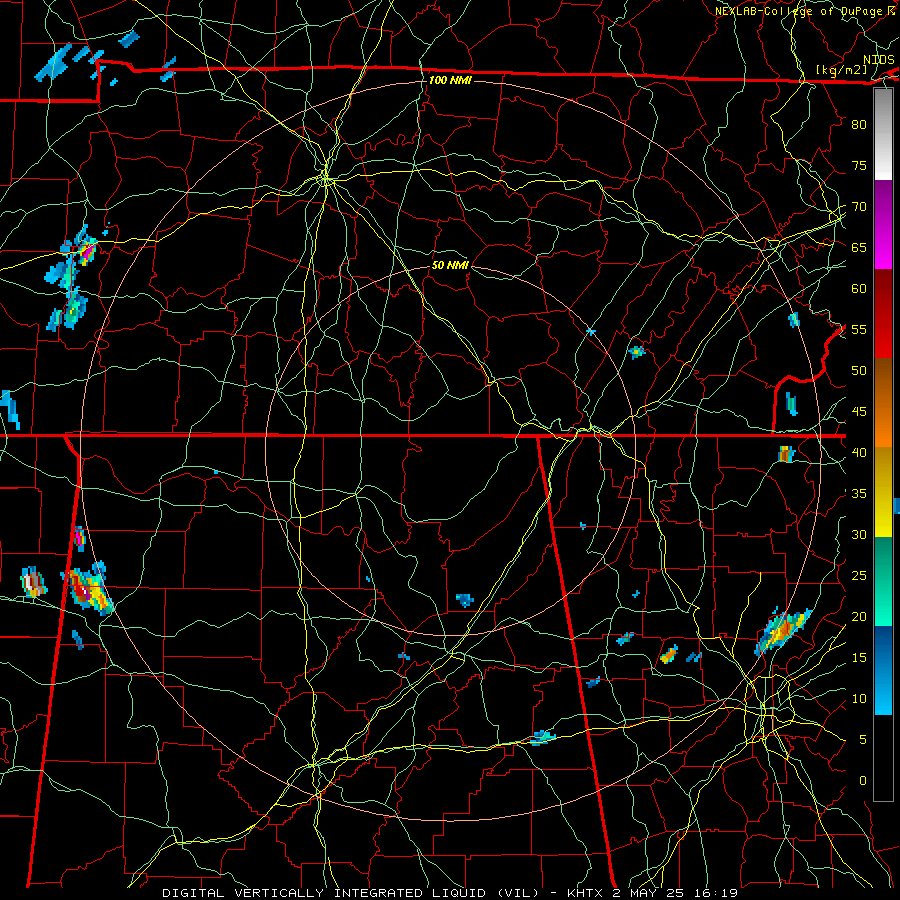Pick the black bottom segment of the VIL scale
The width and height of the screenshot is (900, 900).
click(883, 758)
